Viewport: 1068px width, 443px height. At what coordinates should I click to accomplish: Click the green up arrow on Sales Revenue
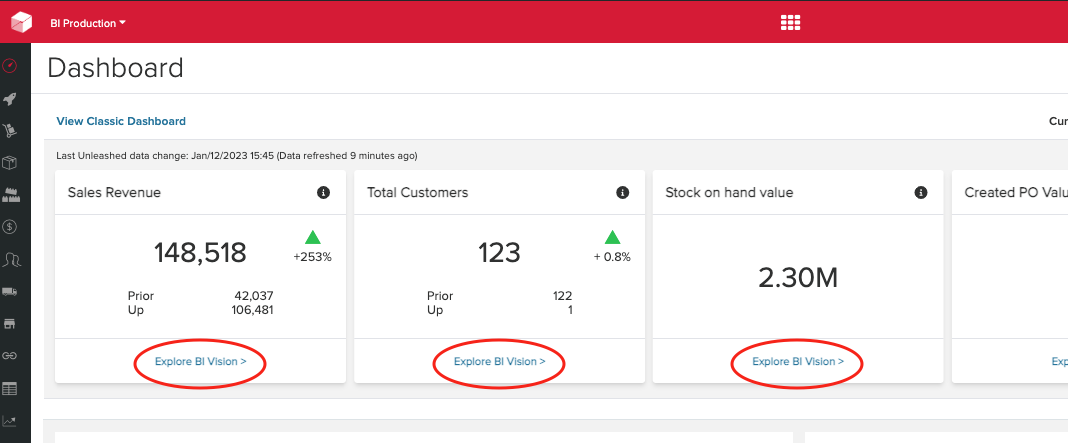tap(313, 237)
